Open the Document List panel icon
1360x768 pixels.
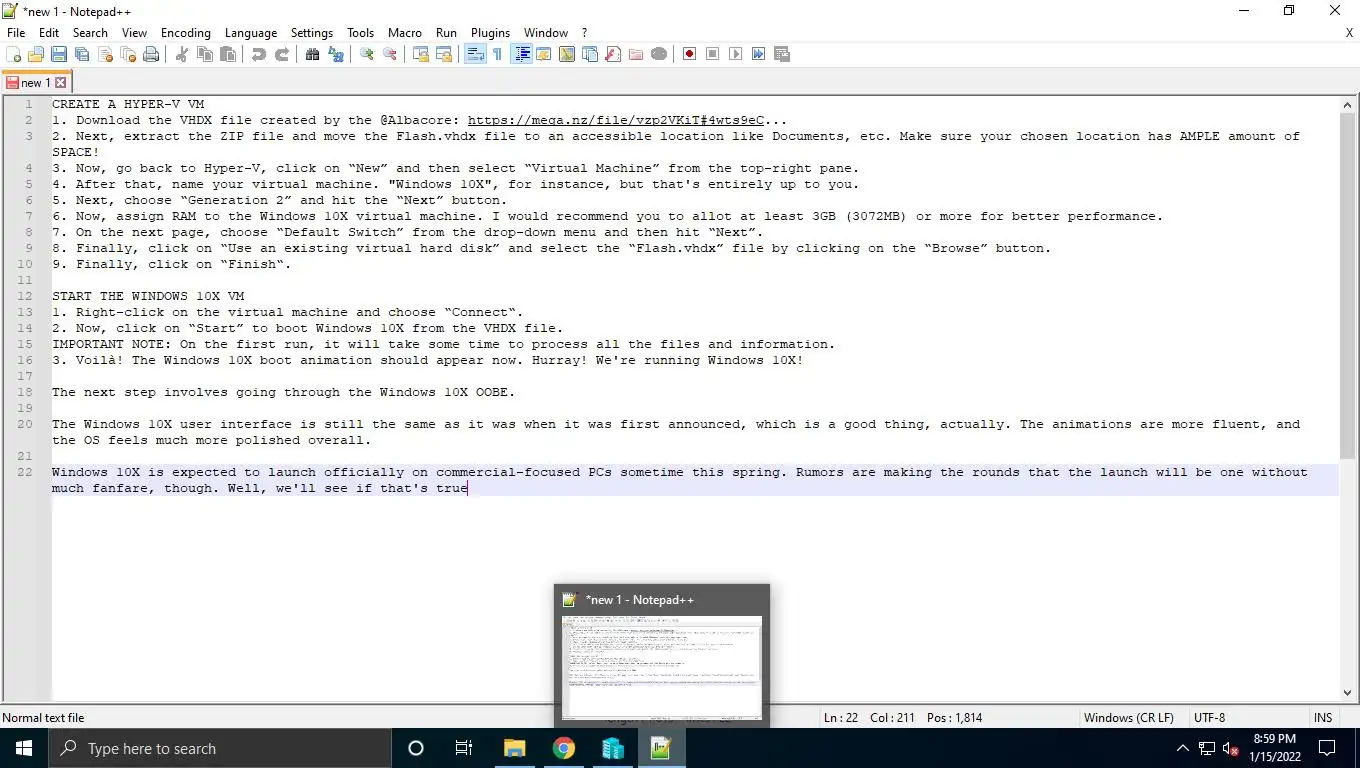(x=590, y=54)
